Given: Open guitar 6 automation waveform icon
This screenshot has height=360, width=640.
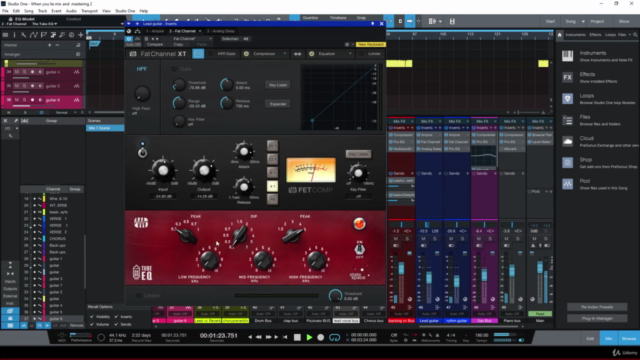Looking at the screenshot, I should [x=76, y=100].
